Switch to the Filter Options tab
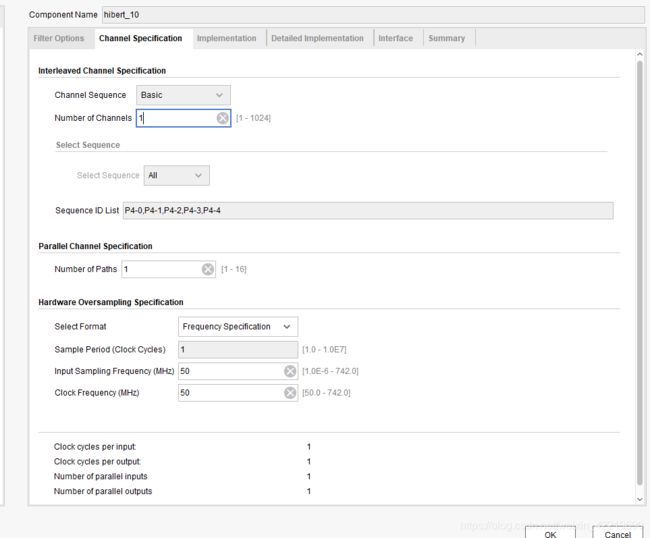 59,38
